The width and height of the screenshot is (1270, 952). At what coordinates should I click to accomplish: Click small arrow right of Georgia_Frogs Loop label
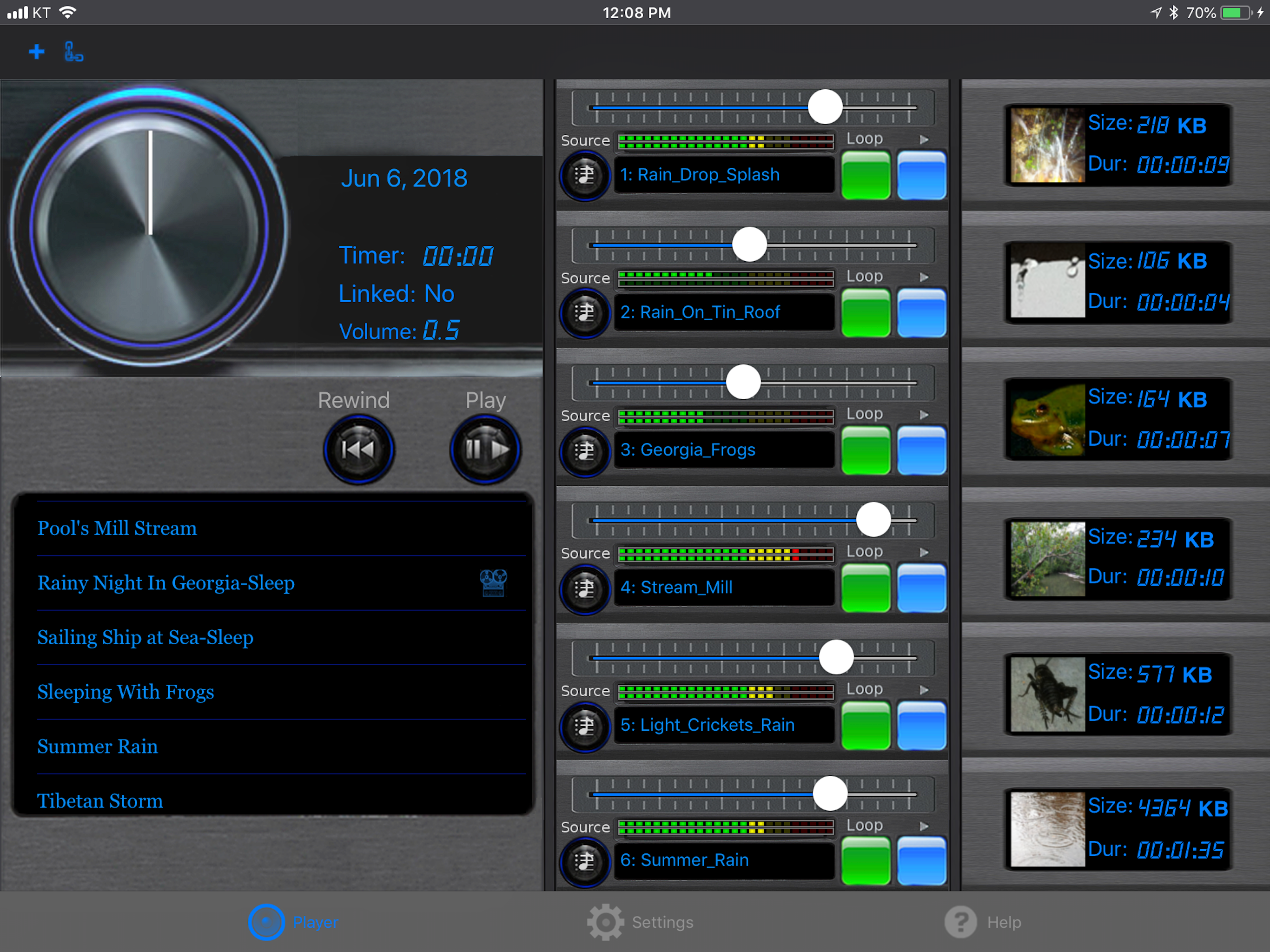(x=924, y=415)
